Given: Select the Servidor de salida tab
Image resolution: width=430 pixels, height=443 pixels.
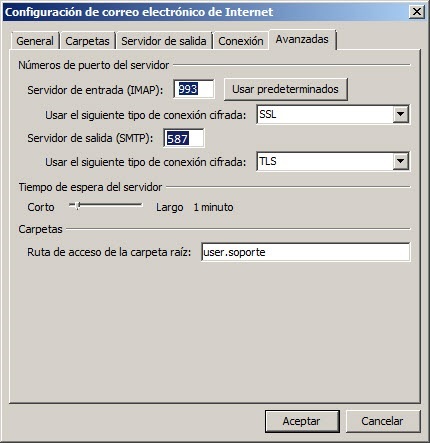Looking at the screenshot, I should 164,41.
